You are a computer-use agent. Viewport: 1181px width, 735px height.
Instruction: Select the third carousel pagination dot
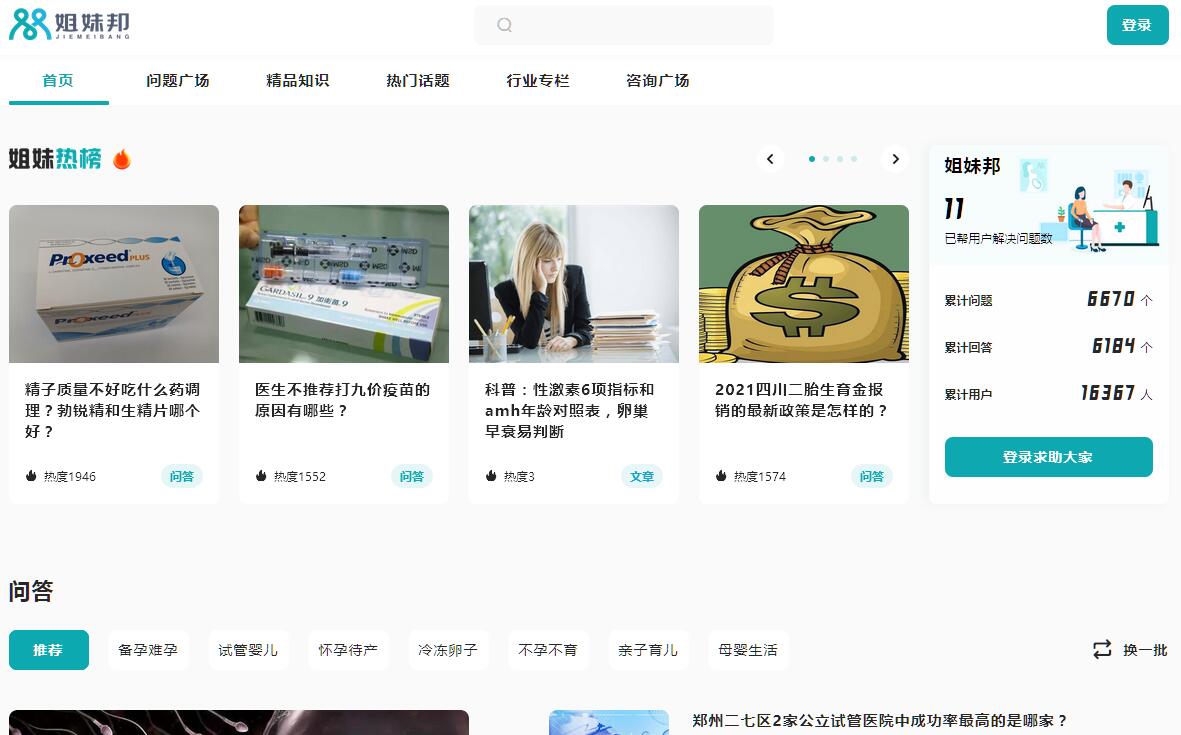click(x=840, y=159)
